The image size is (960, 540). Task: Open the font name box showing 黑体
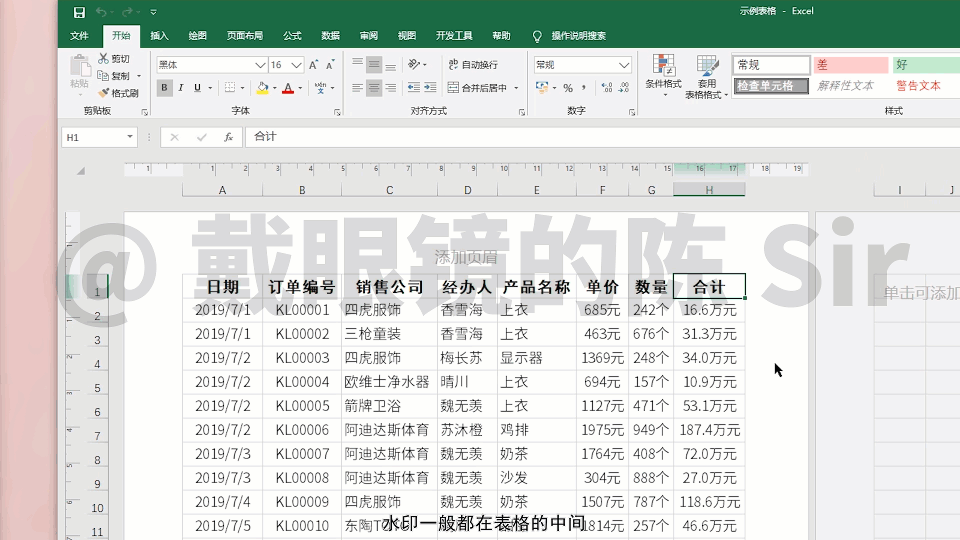pos(211,65)
